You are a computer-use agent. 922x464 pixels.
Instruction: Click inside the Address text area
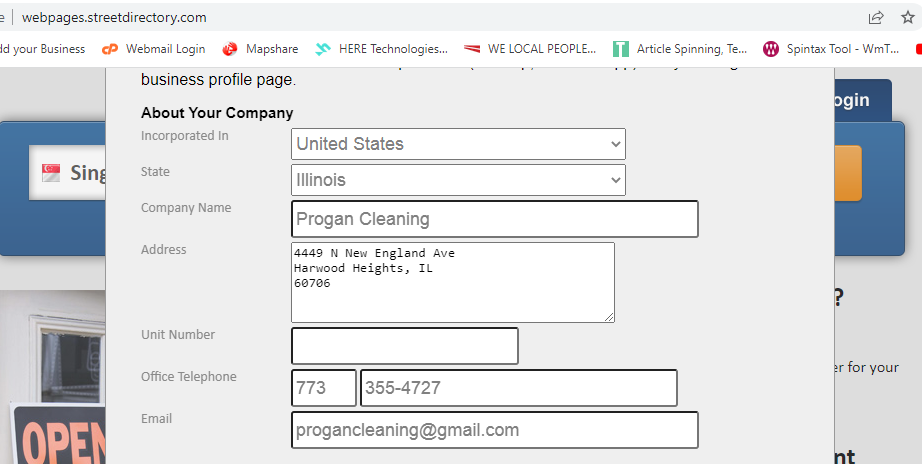[452, 282]
